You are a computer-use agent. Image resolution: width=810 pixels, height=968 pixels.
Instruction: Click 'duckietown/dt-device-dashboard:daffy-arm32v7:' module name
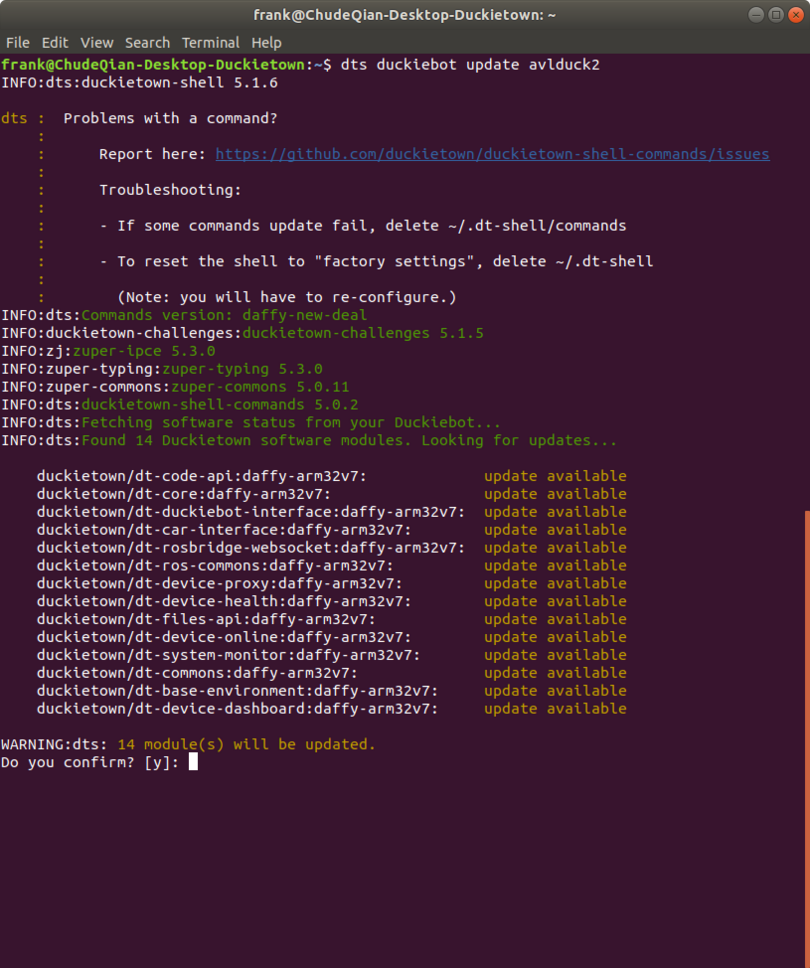(237, 709)
